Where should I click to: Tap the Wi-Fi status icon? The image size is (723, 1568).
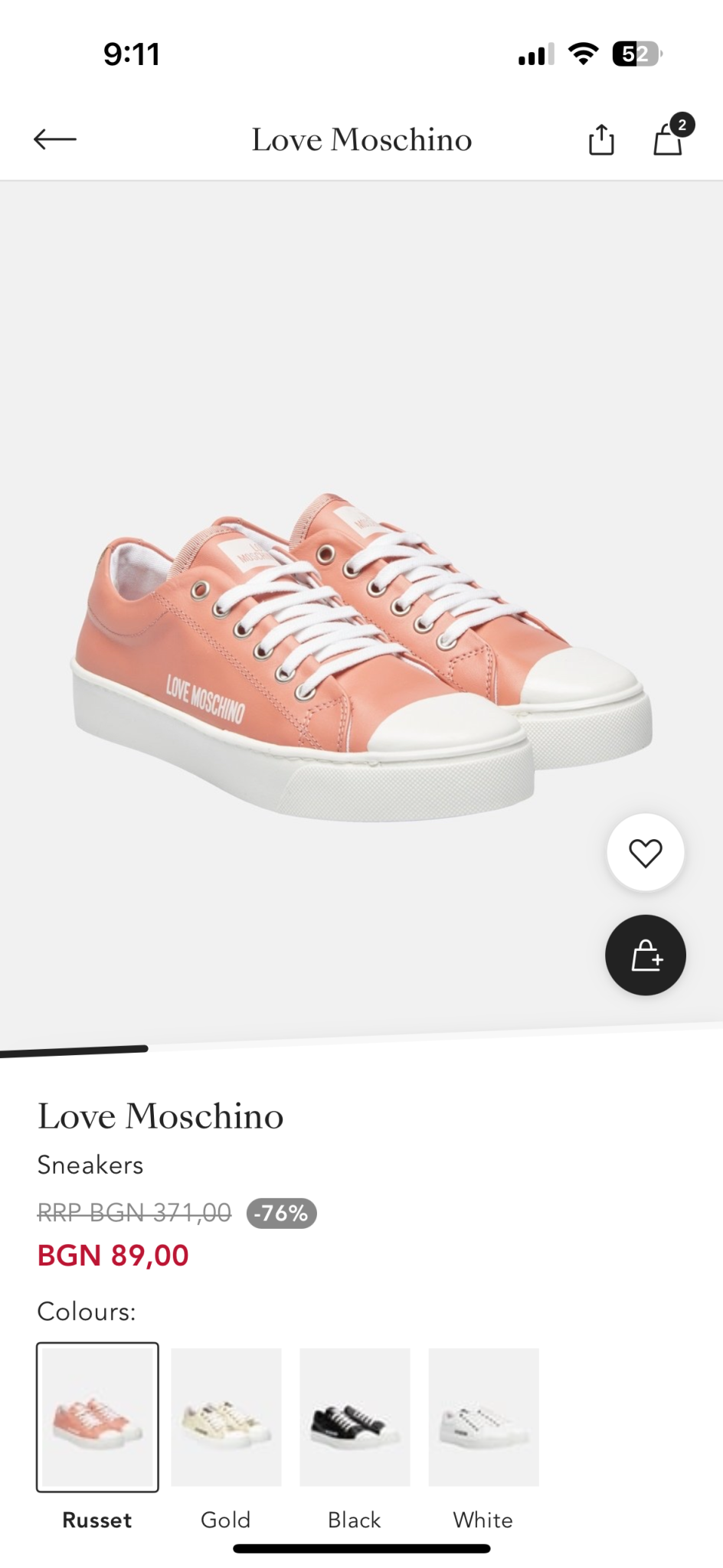click(583, 54)
